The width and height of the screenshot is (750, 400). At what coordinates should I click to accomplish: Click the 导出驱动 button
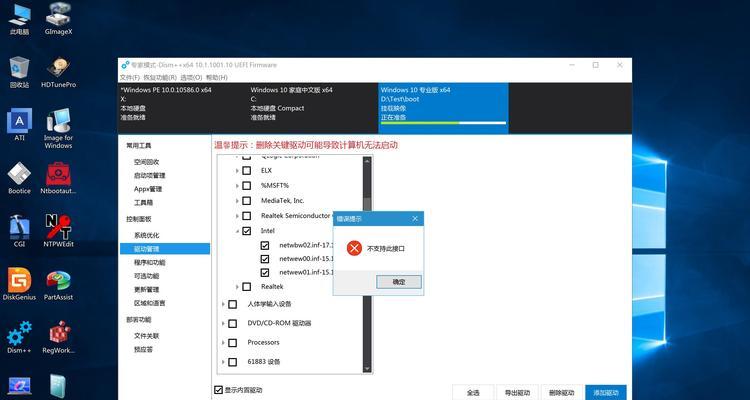coord(517,392)
